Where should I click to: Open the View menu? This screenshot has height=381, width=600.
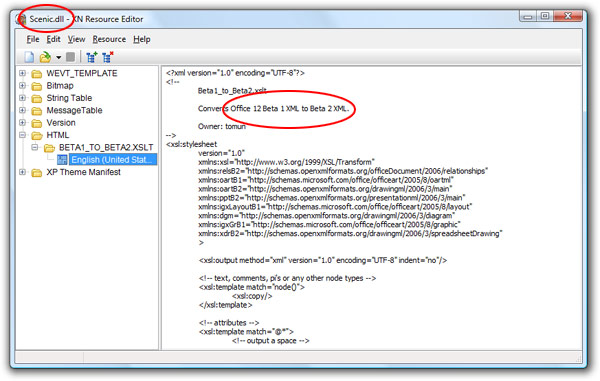(x=77, y=39)
